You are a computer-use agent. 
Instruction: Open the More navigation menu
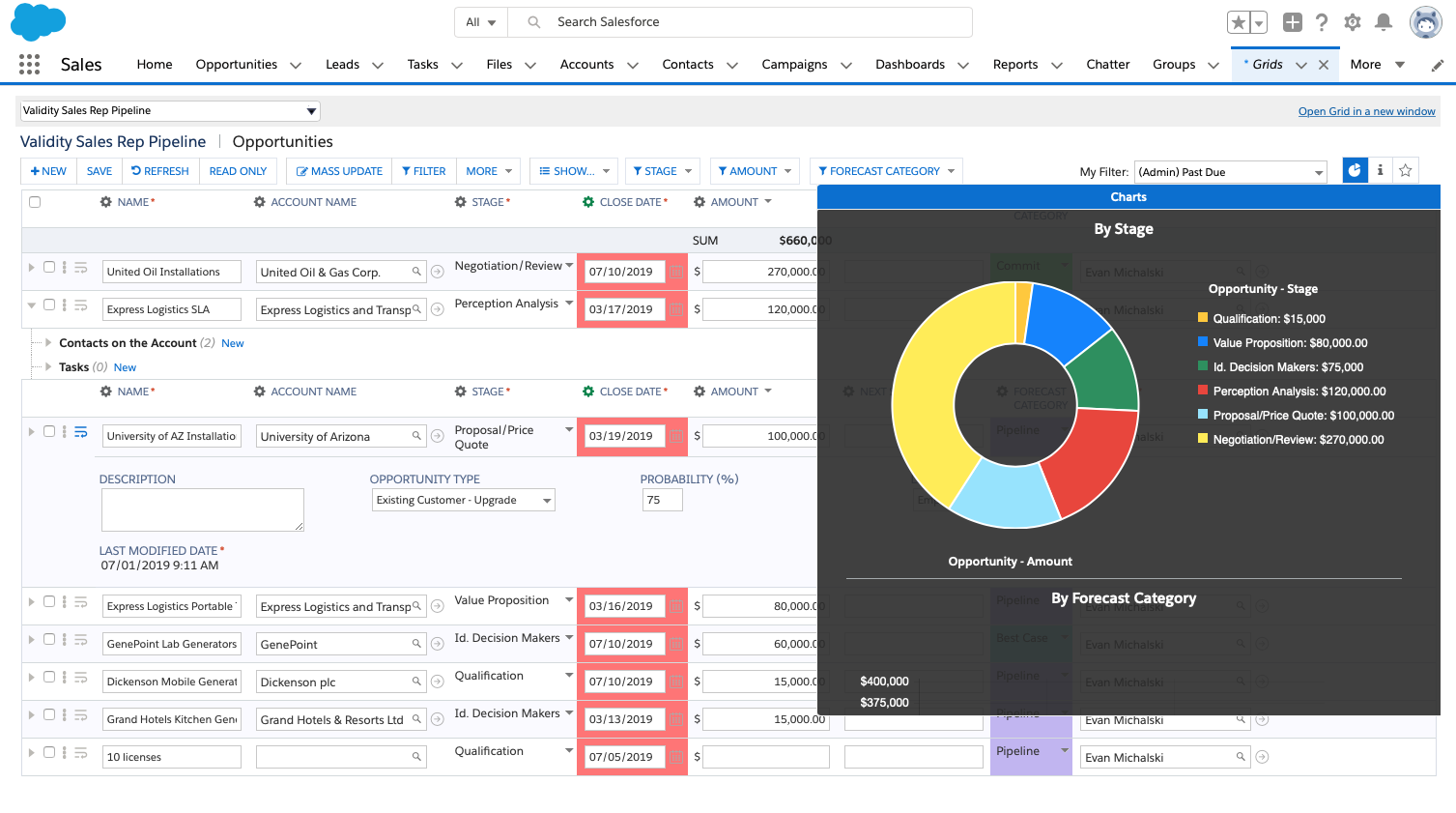[x=1377, y=65]
